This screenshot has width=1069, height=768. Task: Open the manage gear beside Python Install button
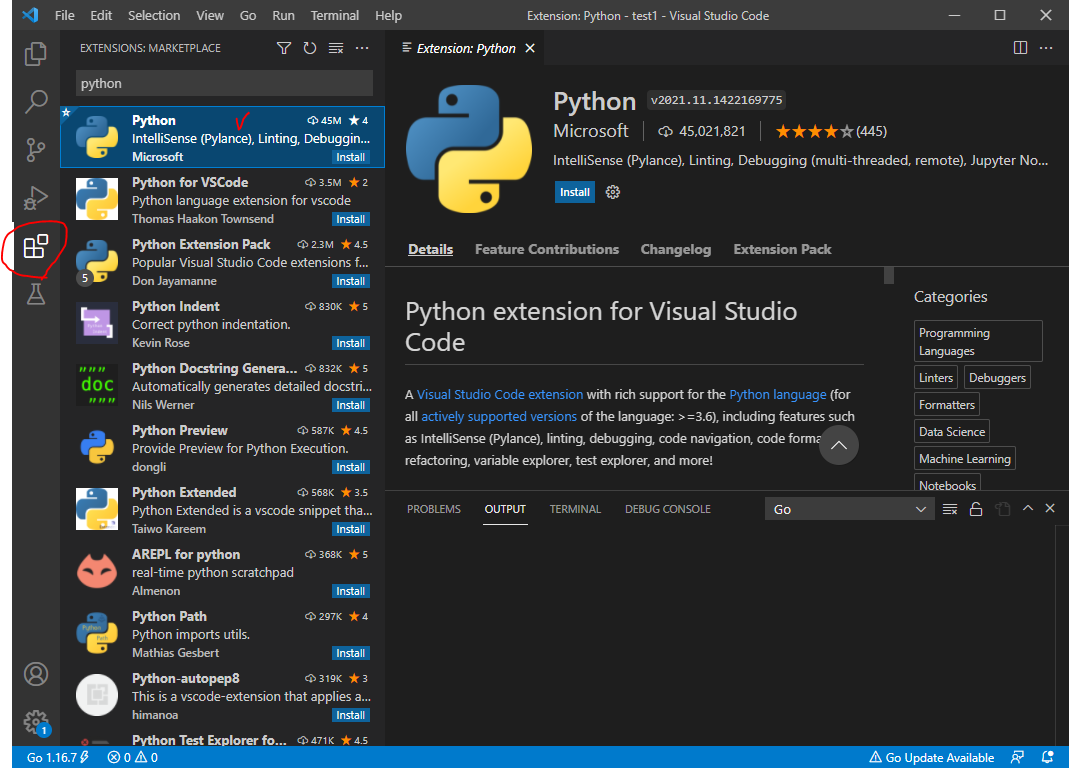[x=612, y=192]
